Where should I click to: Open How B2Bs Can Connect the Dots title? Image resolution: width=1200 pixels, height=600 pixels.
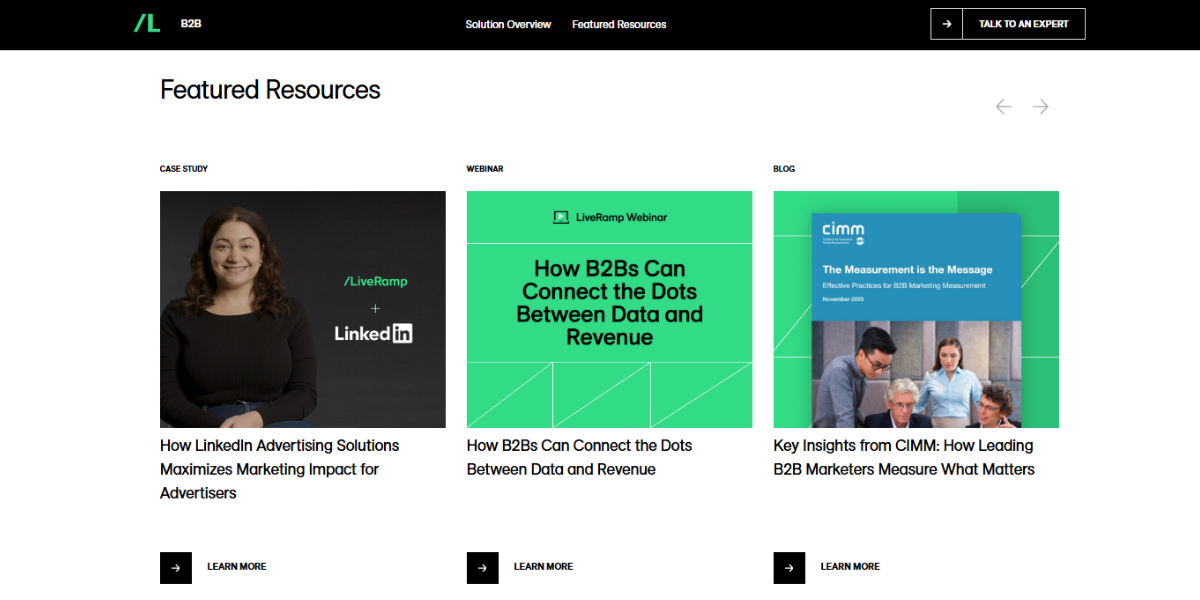[x=580, y=457]
